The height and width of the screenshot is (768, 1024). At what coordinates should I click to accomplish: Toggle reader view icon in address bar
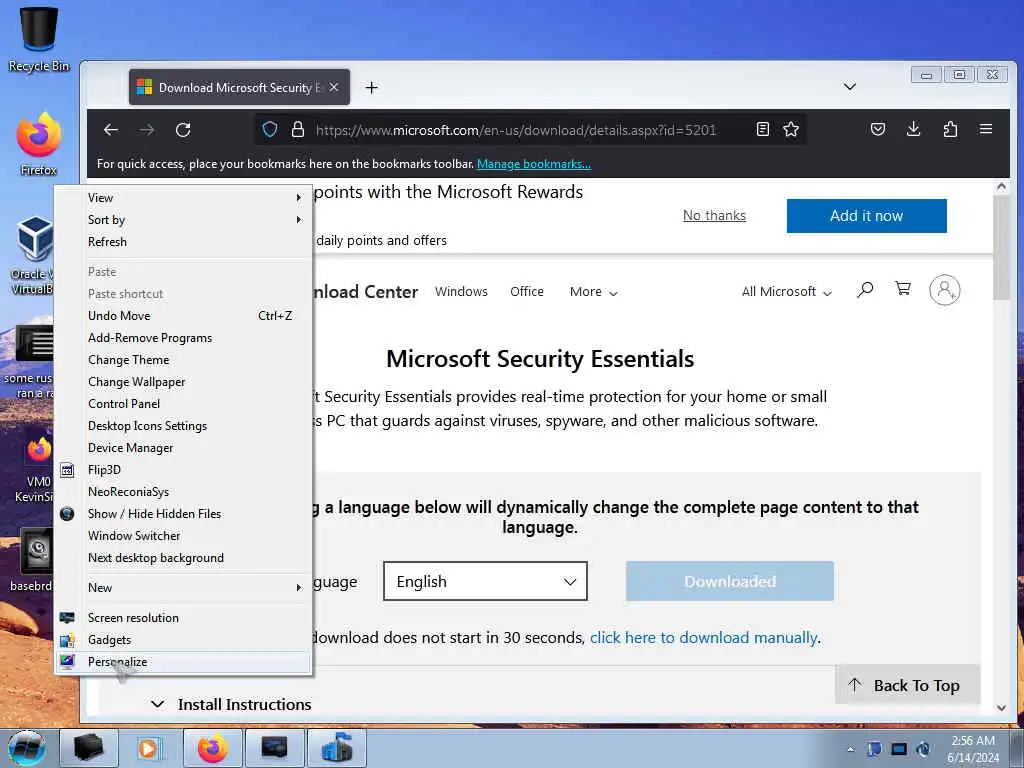[763, 129]
